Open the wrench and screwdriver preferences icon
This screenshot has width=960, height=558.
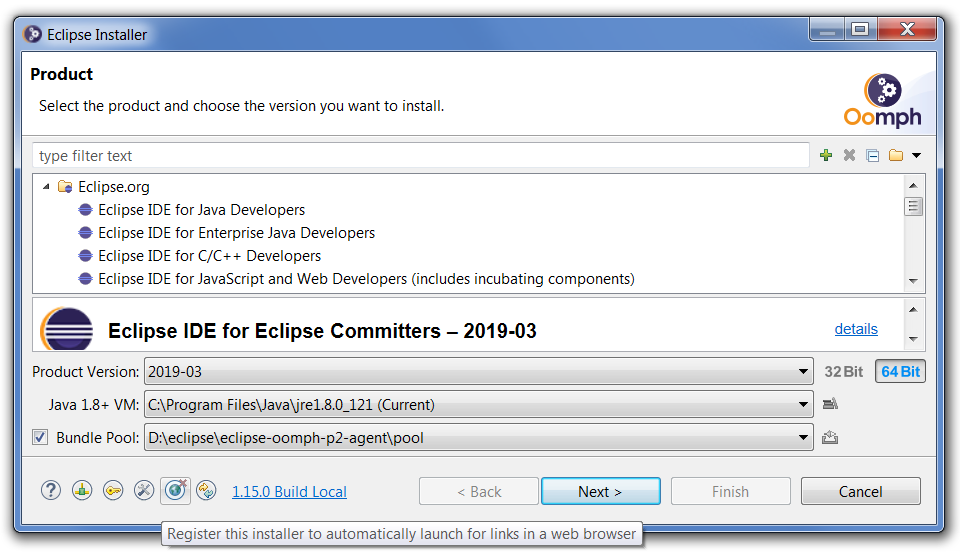pyautogui.click(x=144, y=490)
